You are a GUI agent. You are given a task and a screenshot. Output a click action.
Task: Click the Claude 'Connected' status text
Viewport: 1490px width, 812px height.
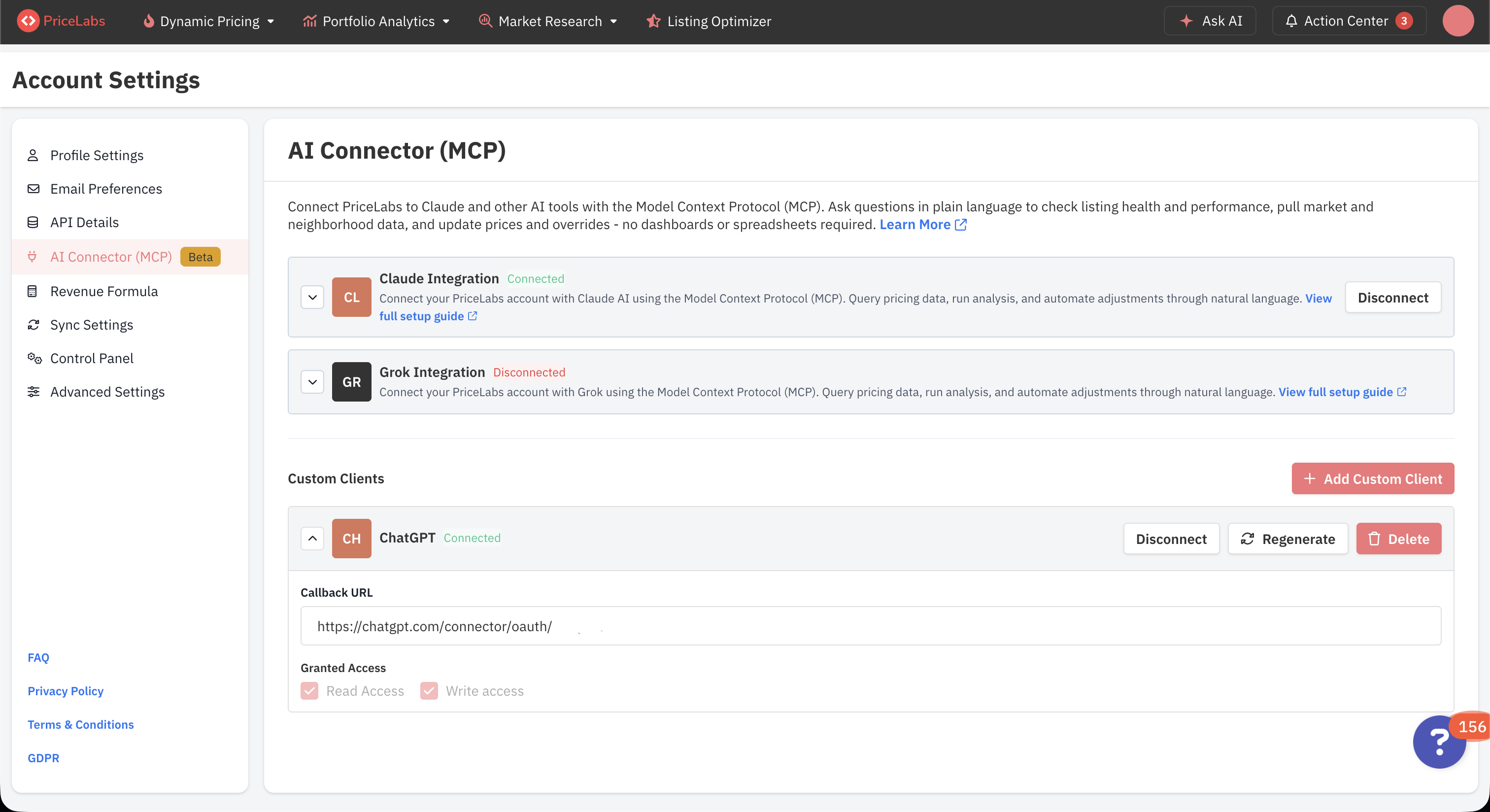(x=536, y=279)
